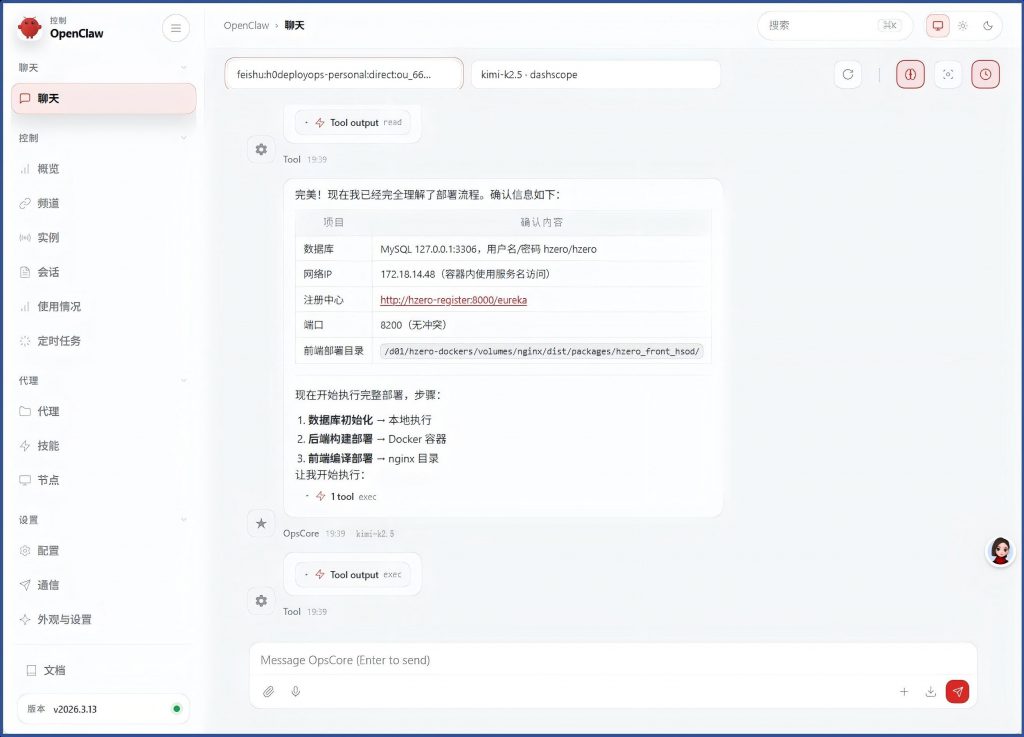Viewport: 1024px width, 737px height.
Task: Attach a file with the paperclip icon
Action: coord(268,691)
